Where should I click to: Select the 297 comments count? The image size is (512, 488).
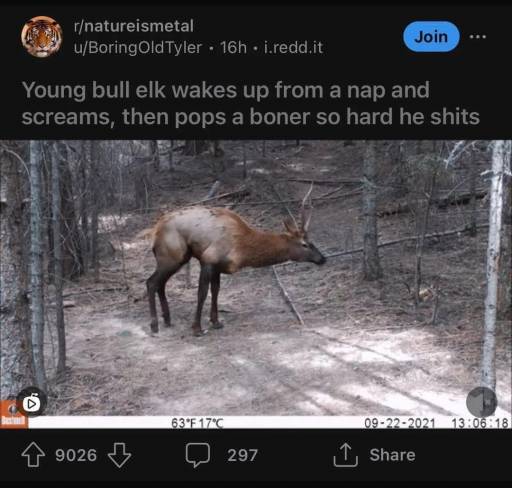point(243,455)
